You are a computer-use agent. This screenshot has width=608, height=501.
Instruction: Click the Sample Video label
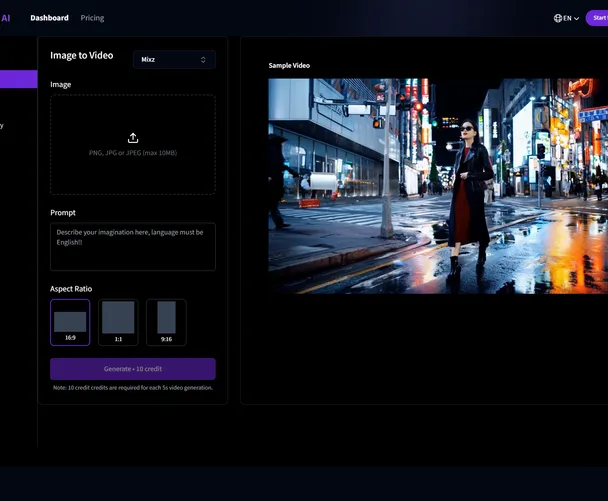(x=289, y=66)
